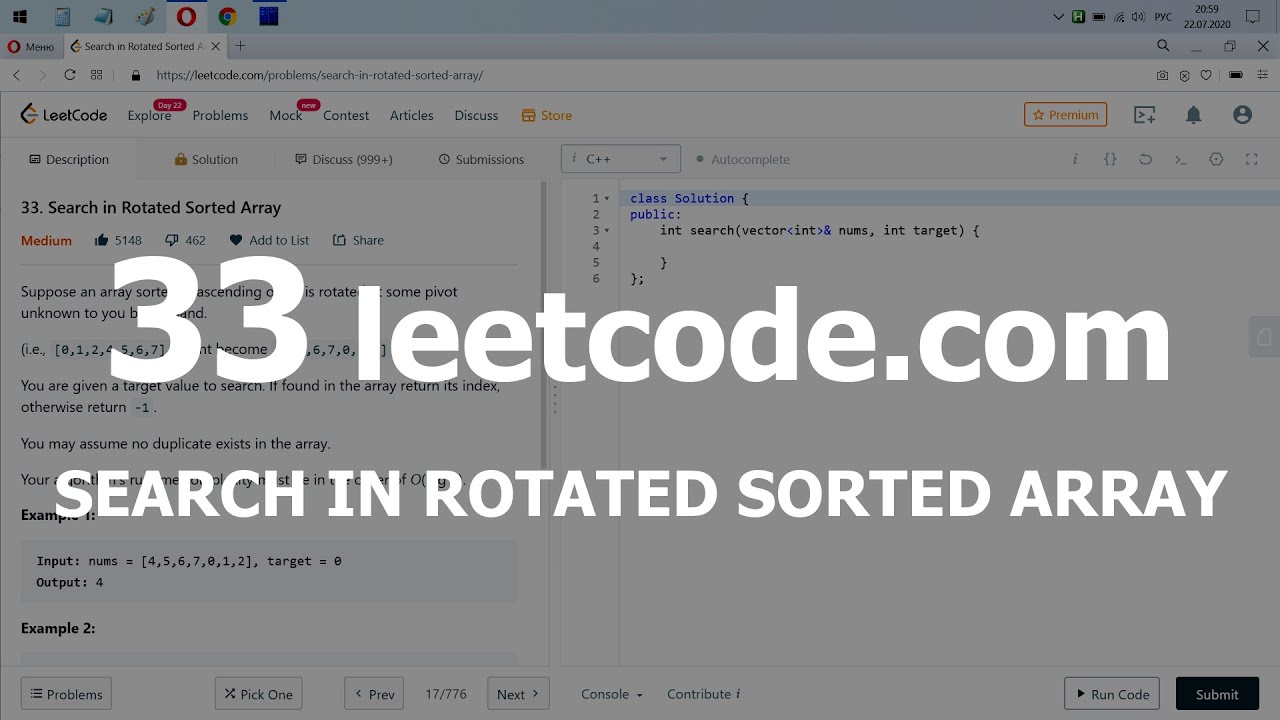Open the Contribute link
Screen dimensions: 1280x720
[703, 694]
